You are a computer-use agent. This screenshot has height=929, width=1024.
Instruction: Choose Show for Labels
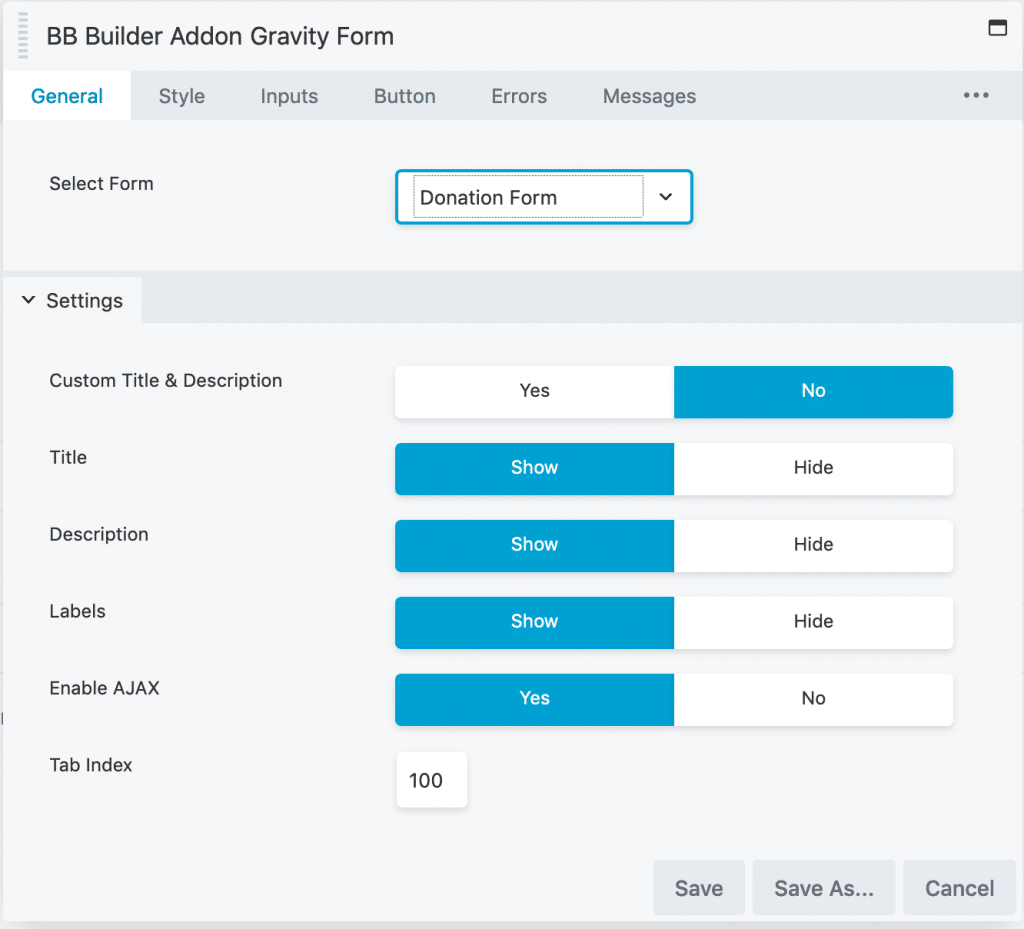tap(534, 622)
